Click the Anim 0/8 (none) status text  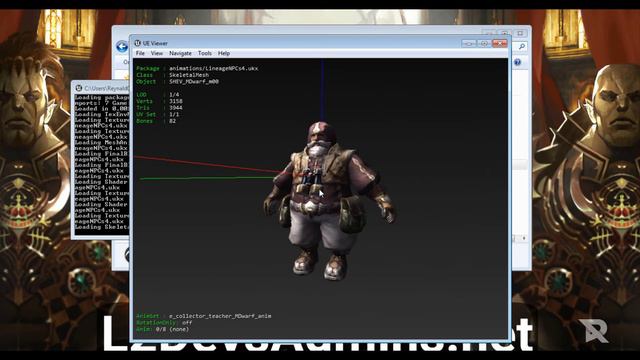click(162, 329)
